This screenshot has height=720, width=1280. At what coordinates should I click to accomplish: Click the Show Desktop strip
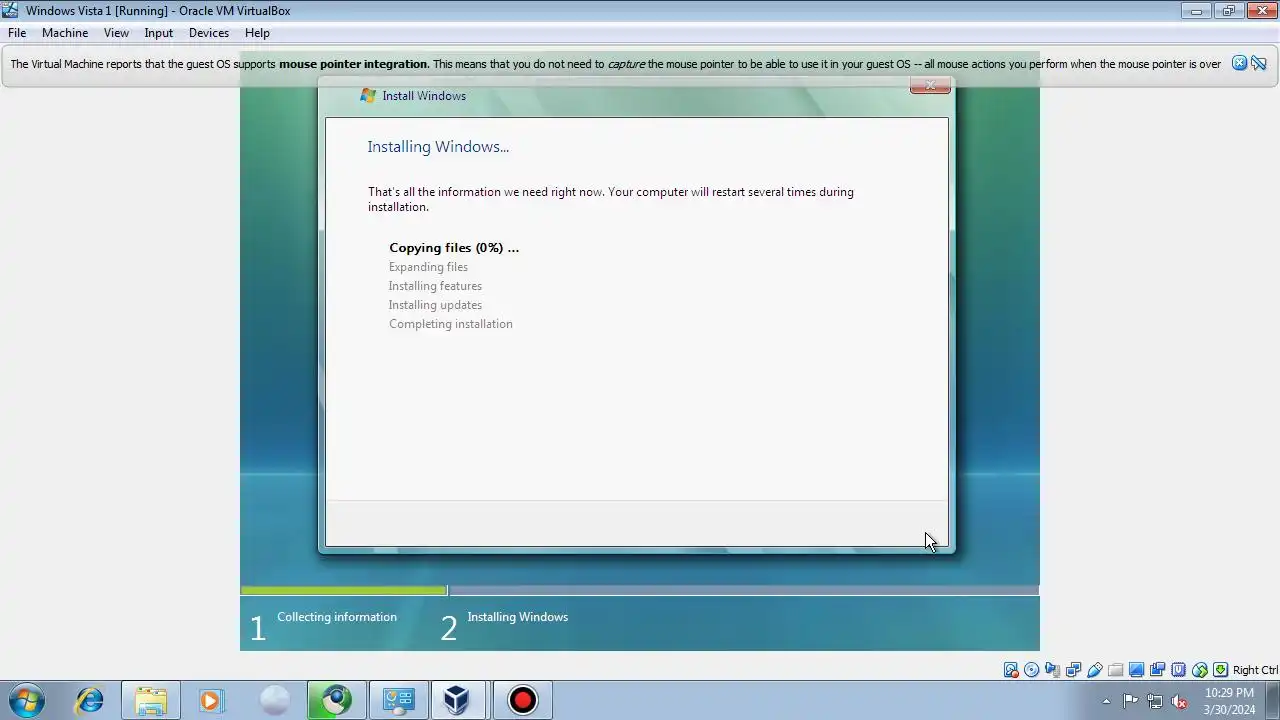point(1273,701)
